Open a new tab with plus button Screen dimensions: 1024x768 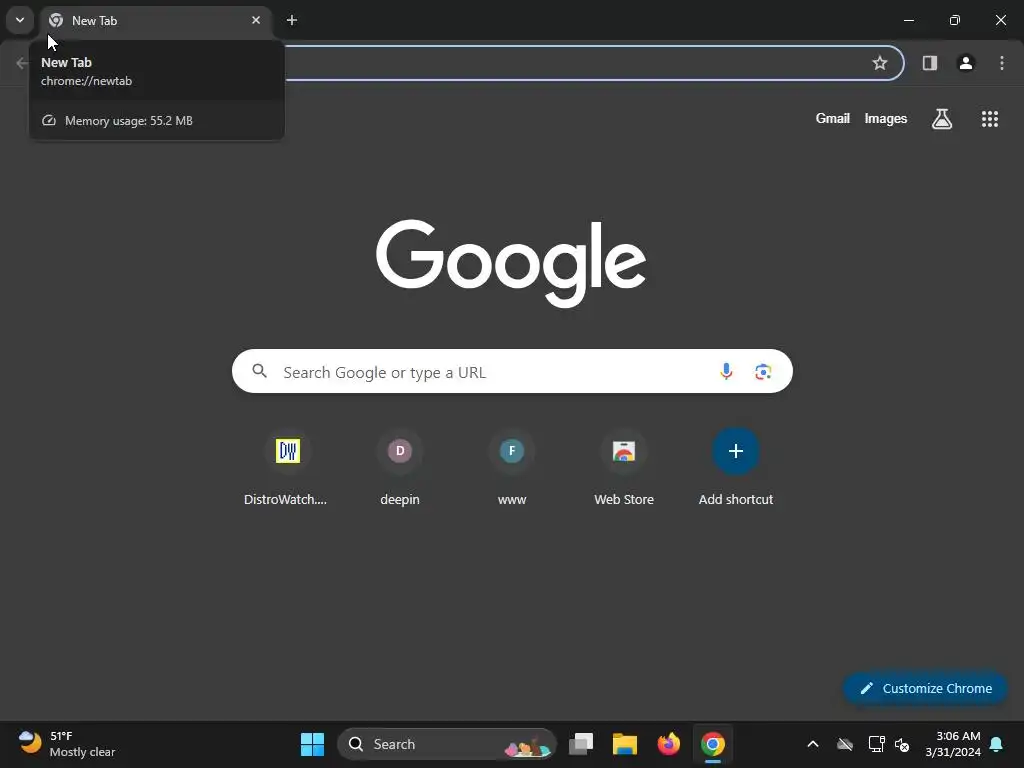click(x=292, y=20)
